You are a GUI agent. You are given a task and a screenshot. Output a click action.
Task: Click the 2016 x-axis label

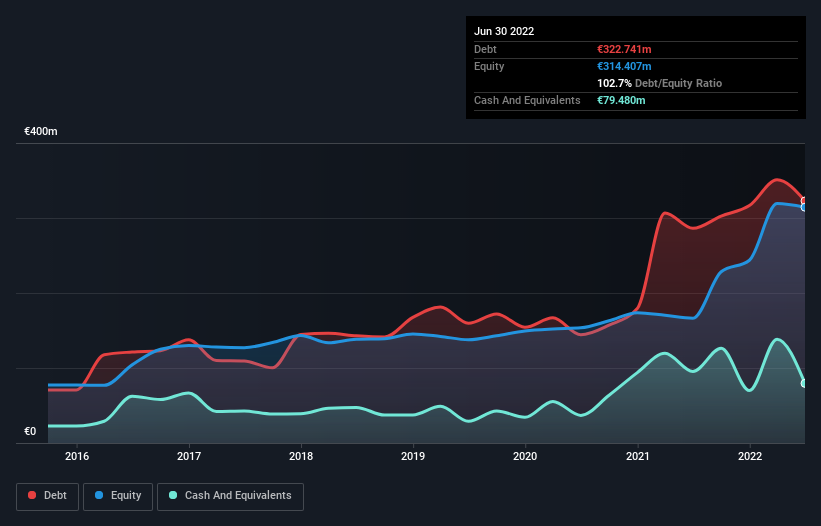[77, 456]
